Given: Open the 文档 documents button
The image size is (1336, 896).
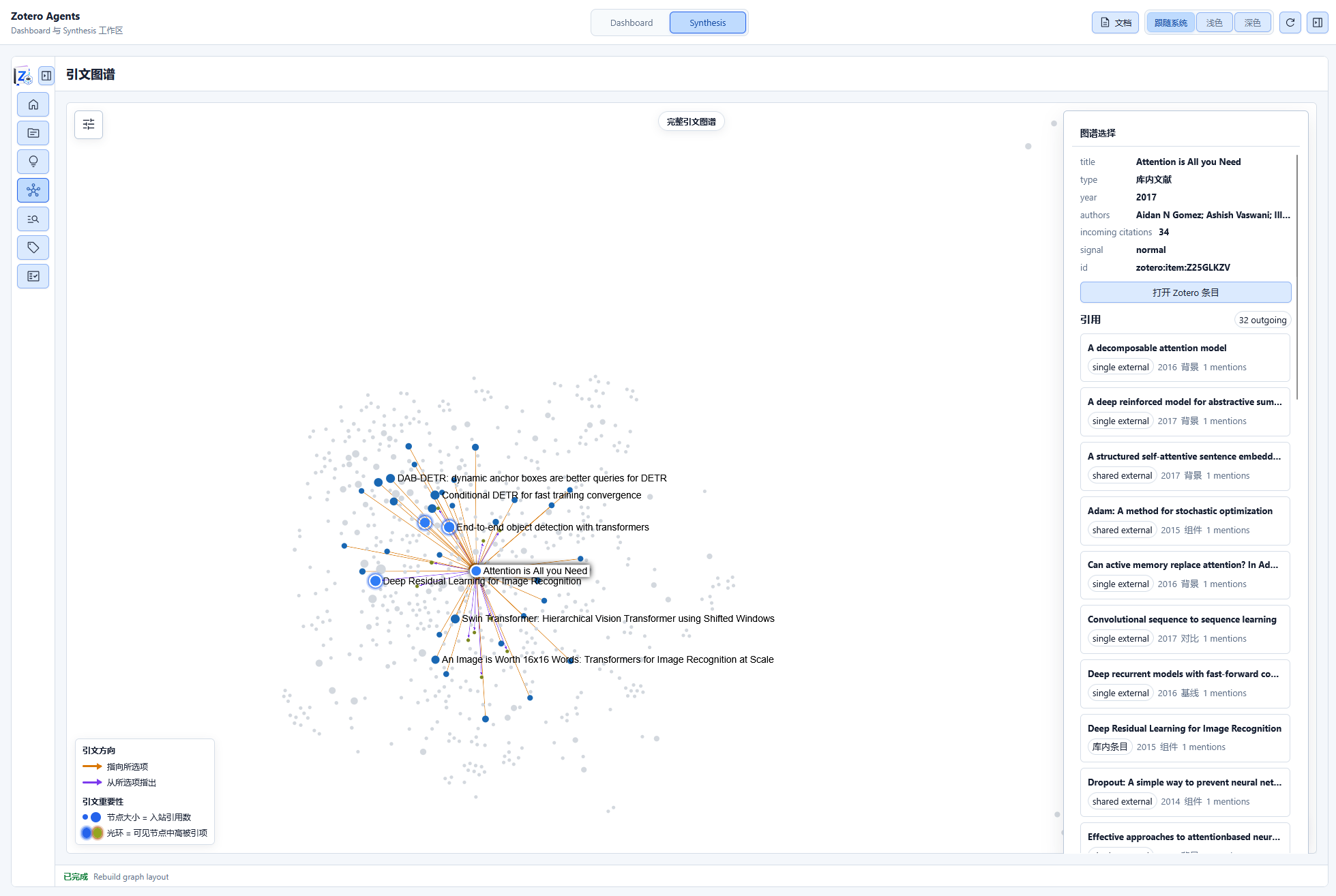Looking at the screenshot, I should point(1115,23).
